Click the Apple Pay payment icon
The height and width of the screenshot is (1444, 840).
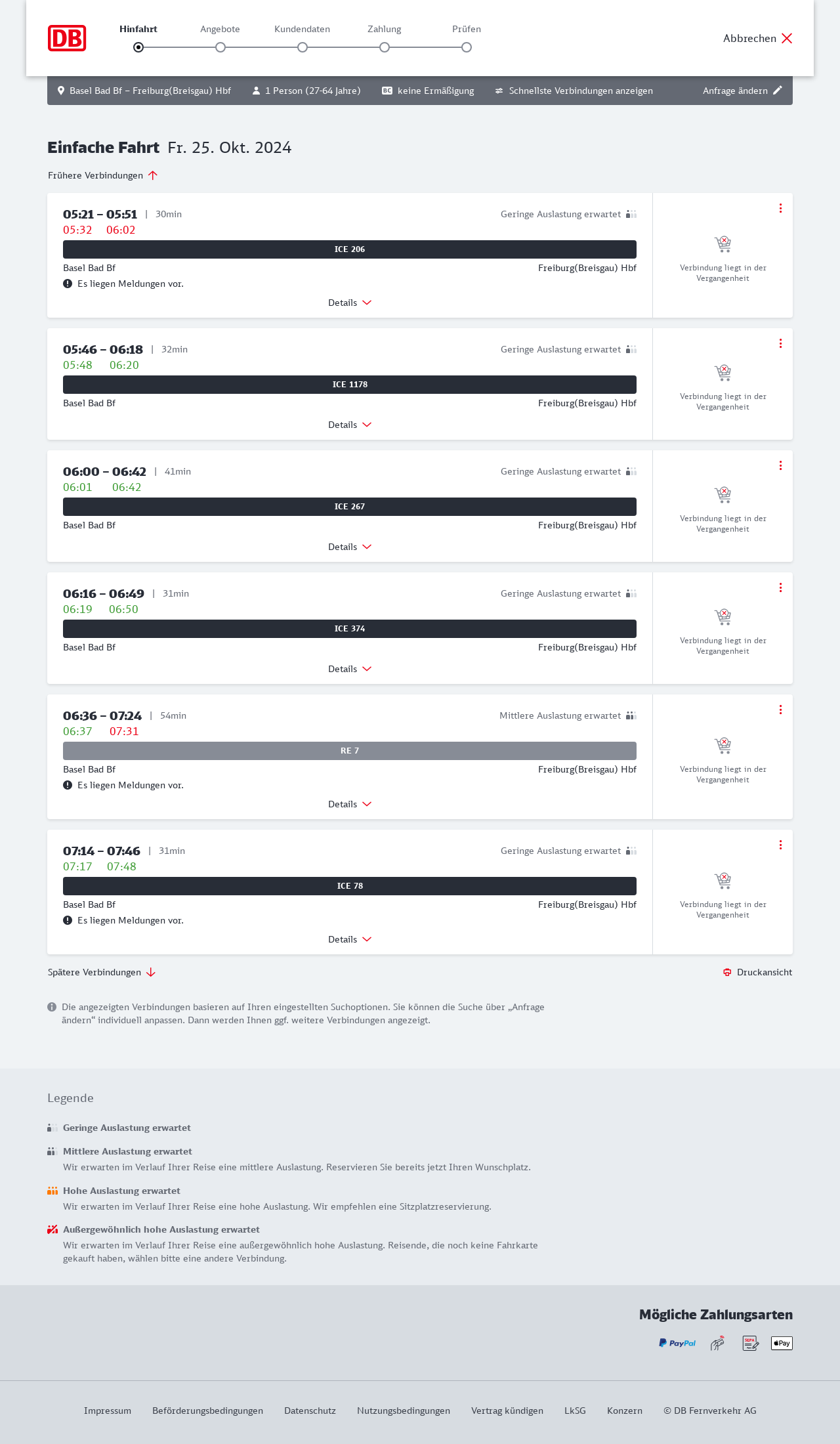[782, 1343]
